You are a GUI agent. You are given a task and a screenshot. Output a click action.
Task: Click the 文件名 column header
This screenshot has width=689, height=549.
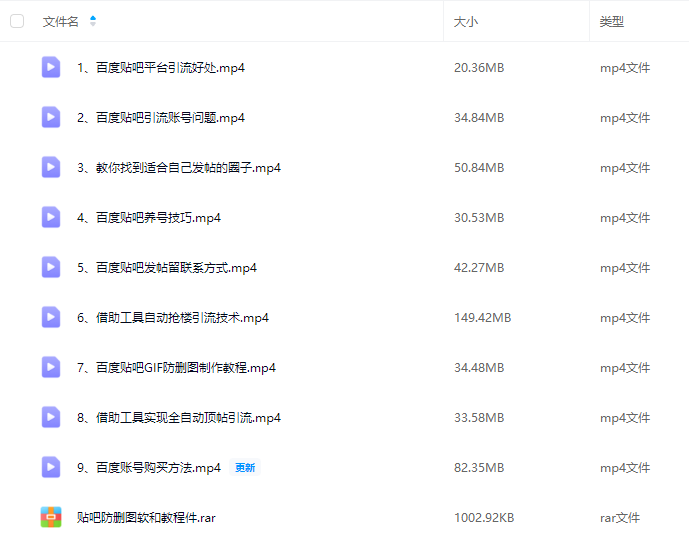(x=61, y=22)
